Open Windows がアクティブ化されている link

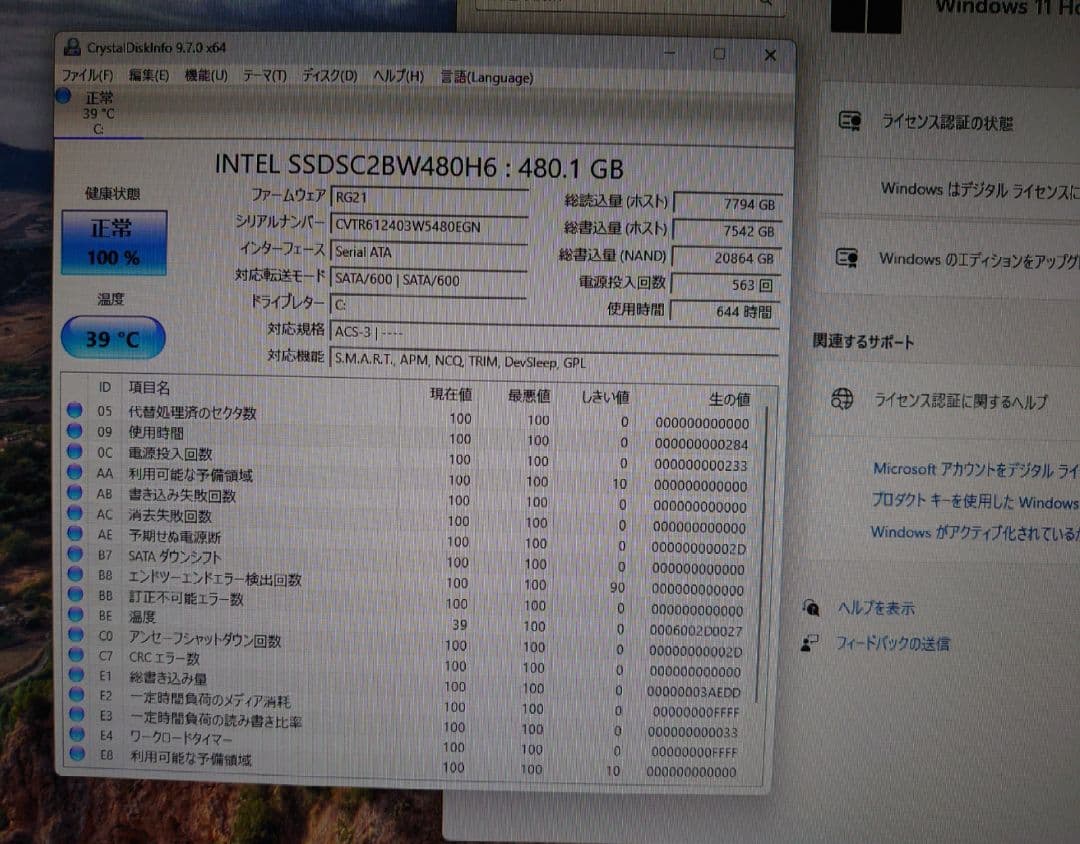(975, 533)
